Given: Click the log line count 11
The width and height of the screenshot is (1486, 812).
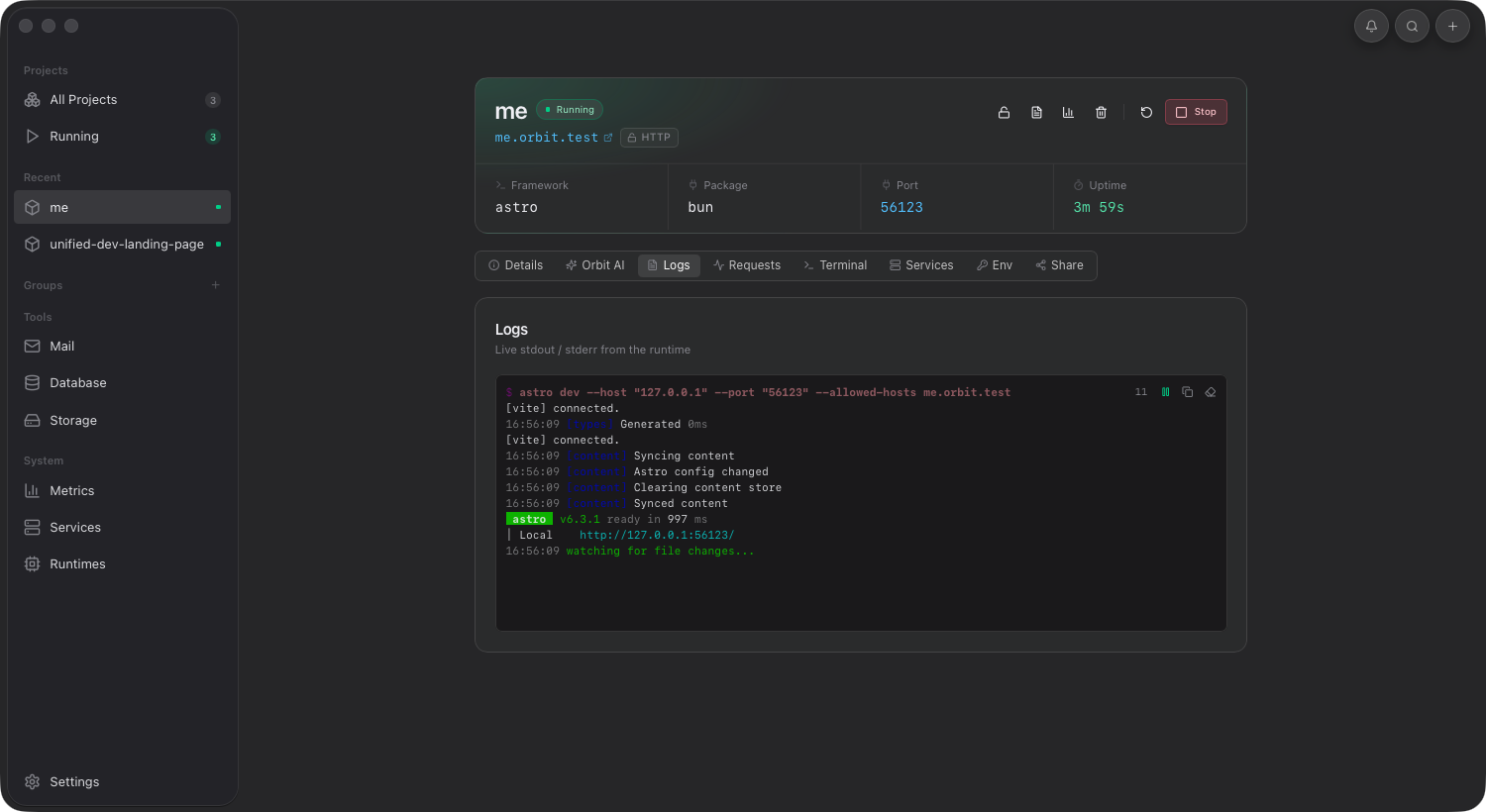Looking at the screenshot, I should pyautogui.click(x=1140, y=392).
